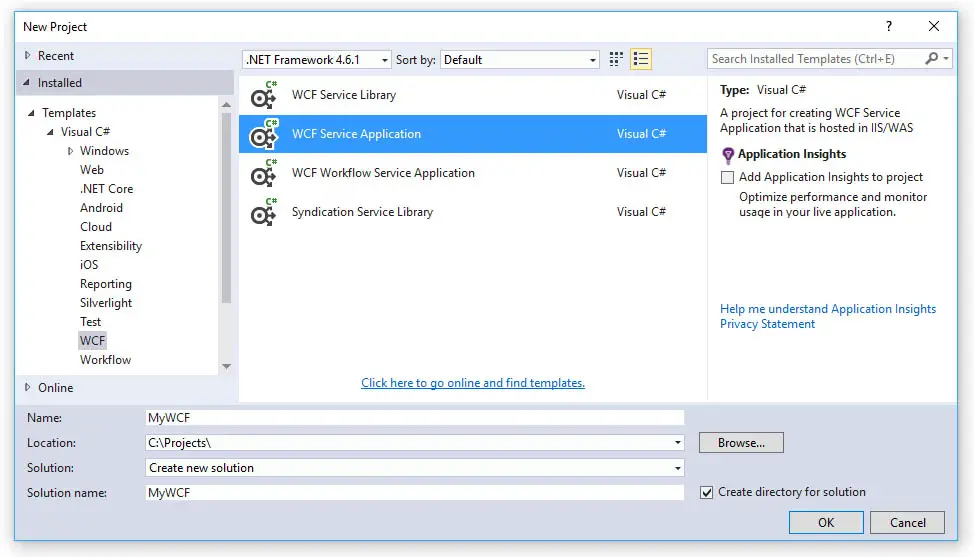Click the WCF Service Library template icon
Image resolution: width=974 pixels, height=557 pixels.
click(x=264, y=95)
